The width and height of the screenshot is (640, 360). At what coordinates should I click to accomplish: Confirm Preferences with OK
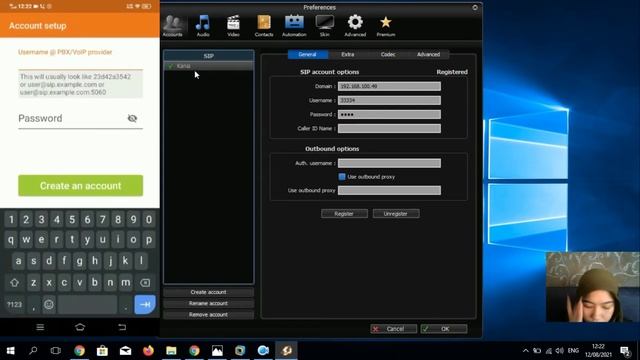click(444, 329)
